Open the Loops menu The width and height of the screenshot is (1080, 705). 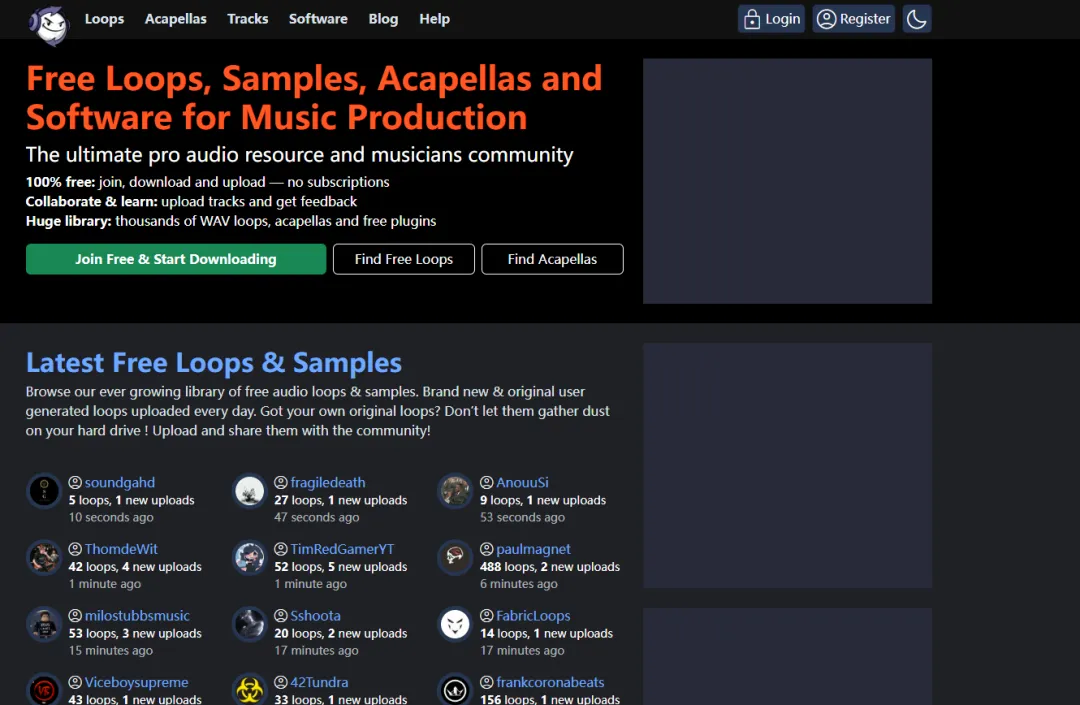105,19
